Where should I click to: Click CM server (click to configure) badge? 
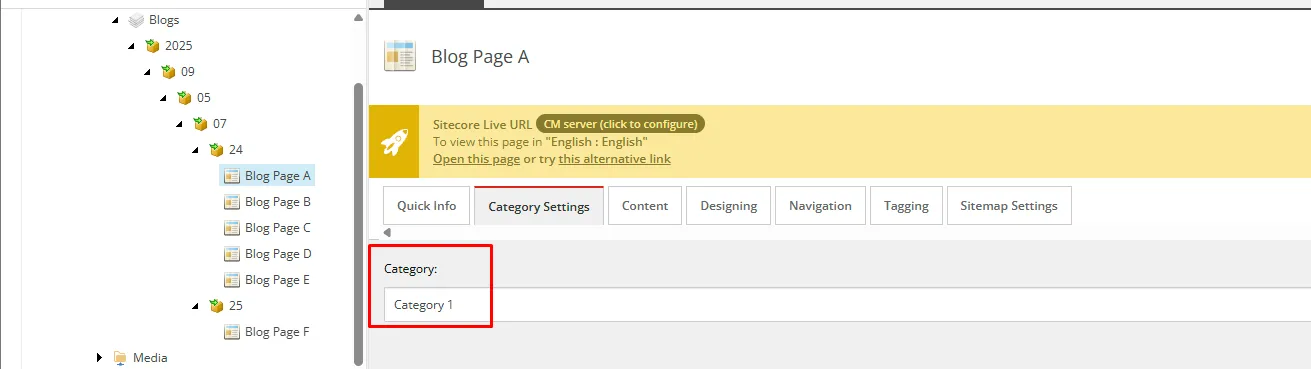pos(621,124)
